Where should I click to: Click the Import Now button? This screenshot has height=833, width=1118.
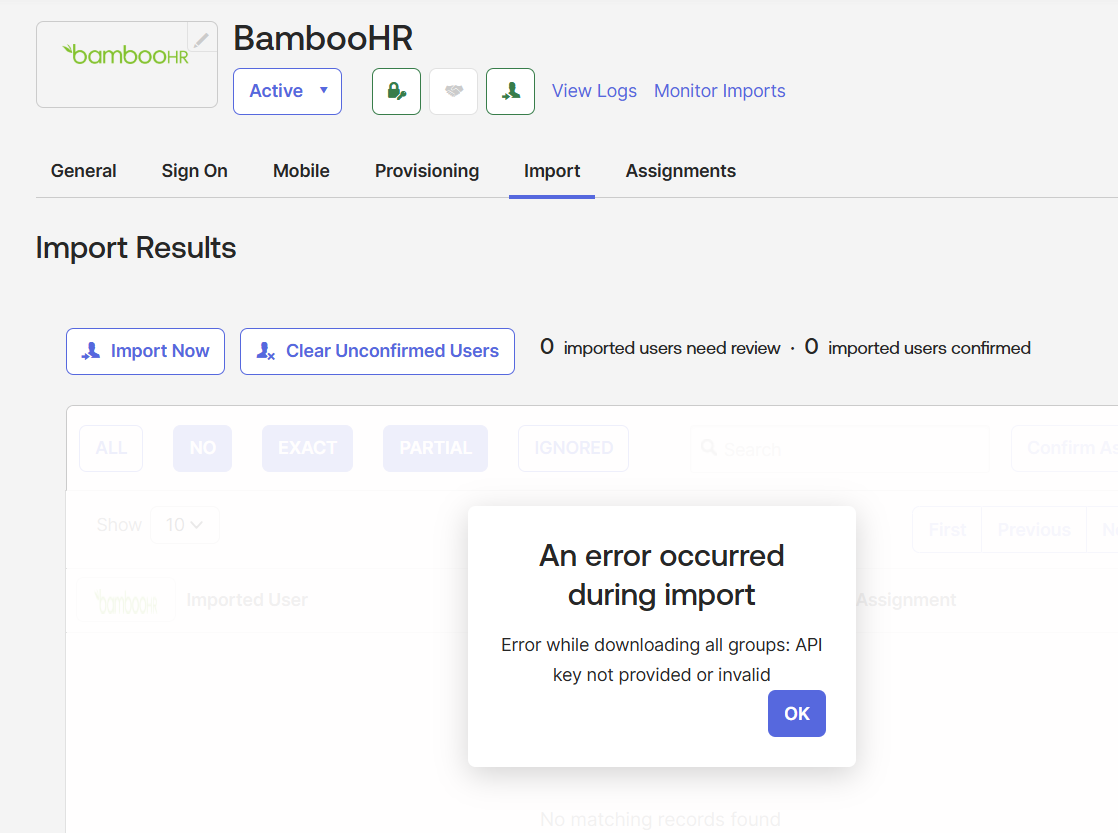[x=145, y=352]
